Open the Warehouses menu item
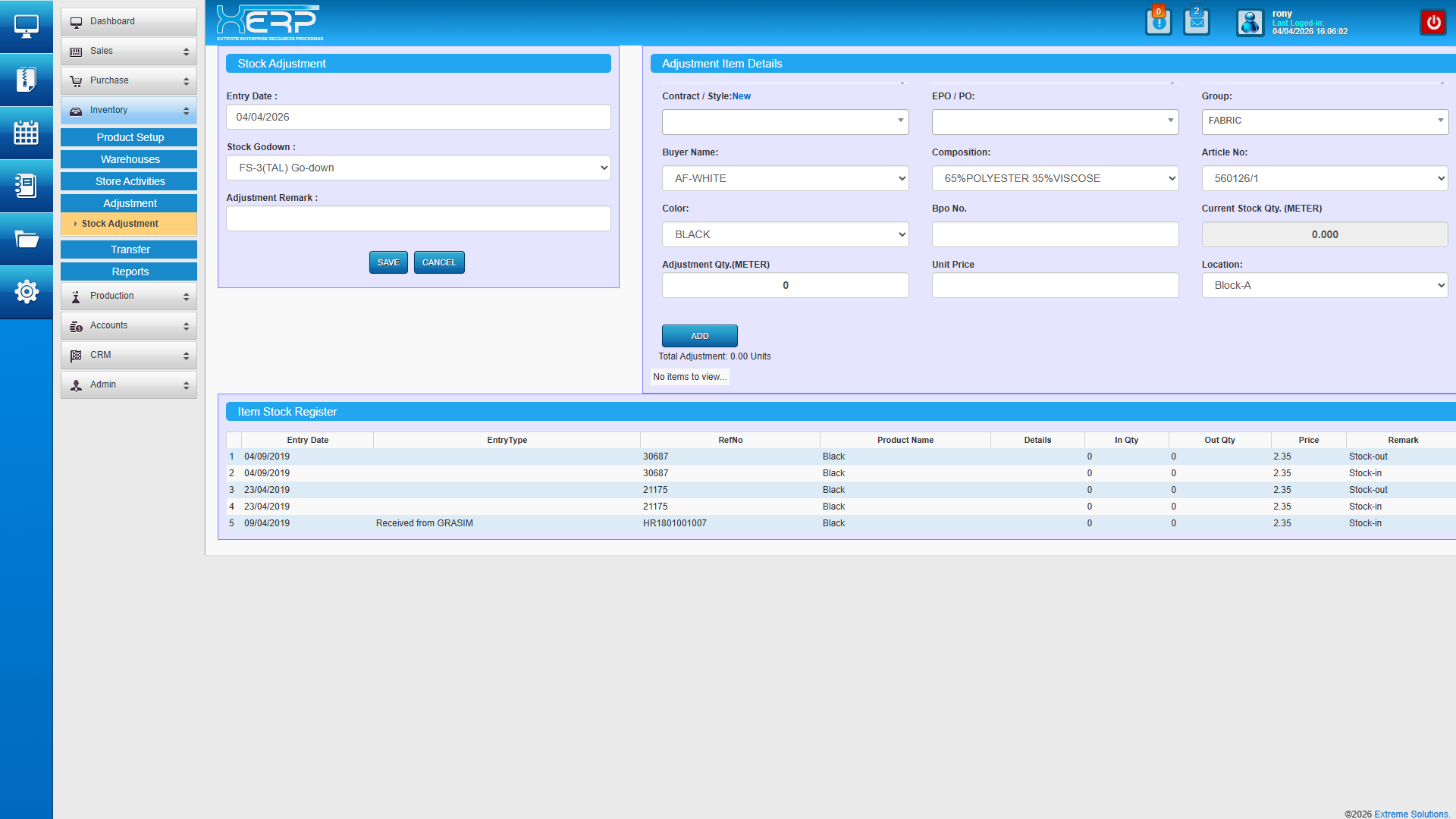 (129, 159)
